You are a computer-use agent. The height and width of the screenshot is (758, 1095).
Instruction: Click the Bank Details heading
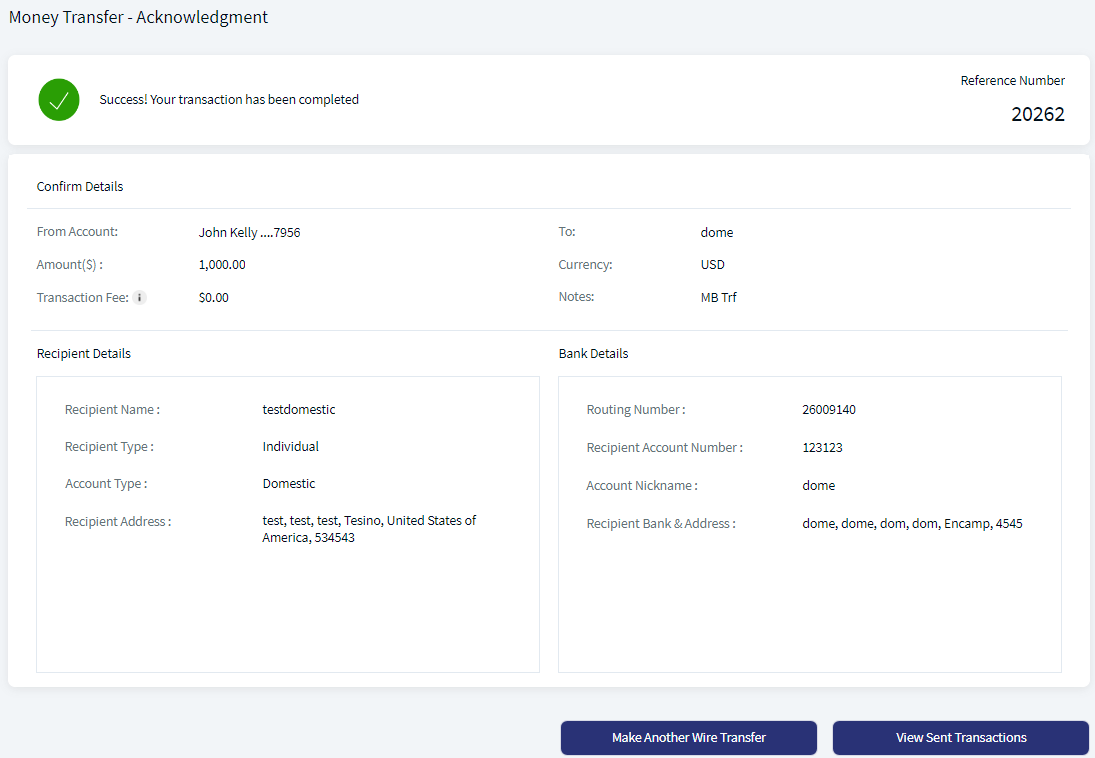[x=594, y=354]
